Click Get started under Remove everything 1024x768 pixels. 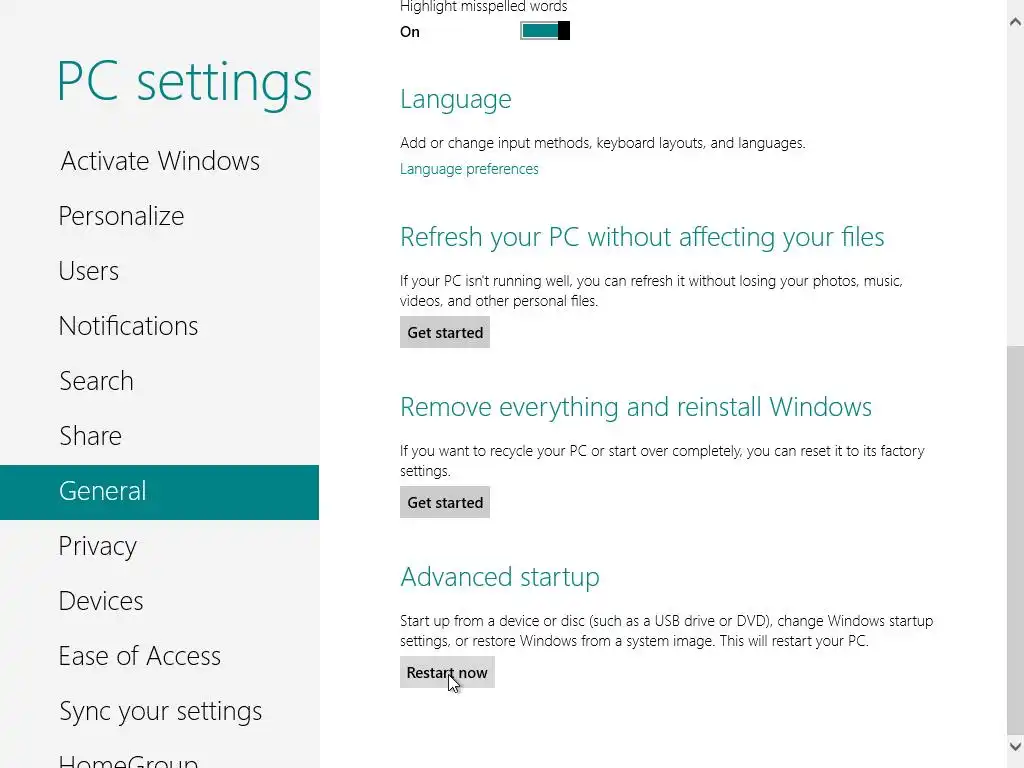445,502
